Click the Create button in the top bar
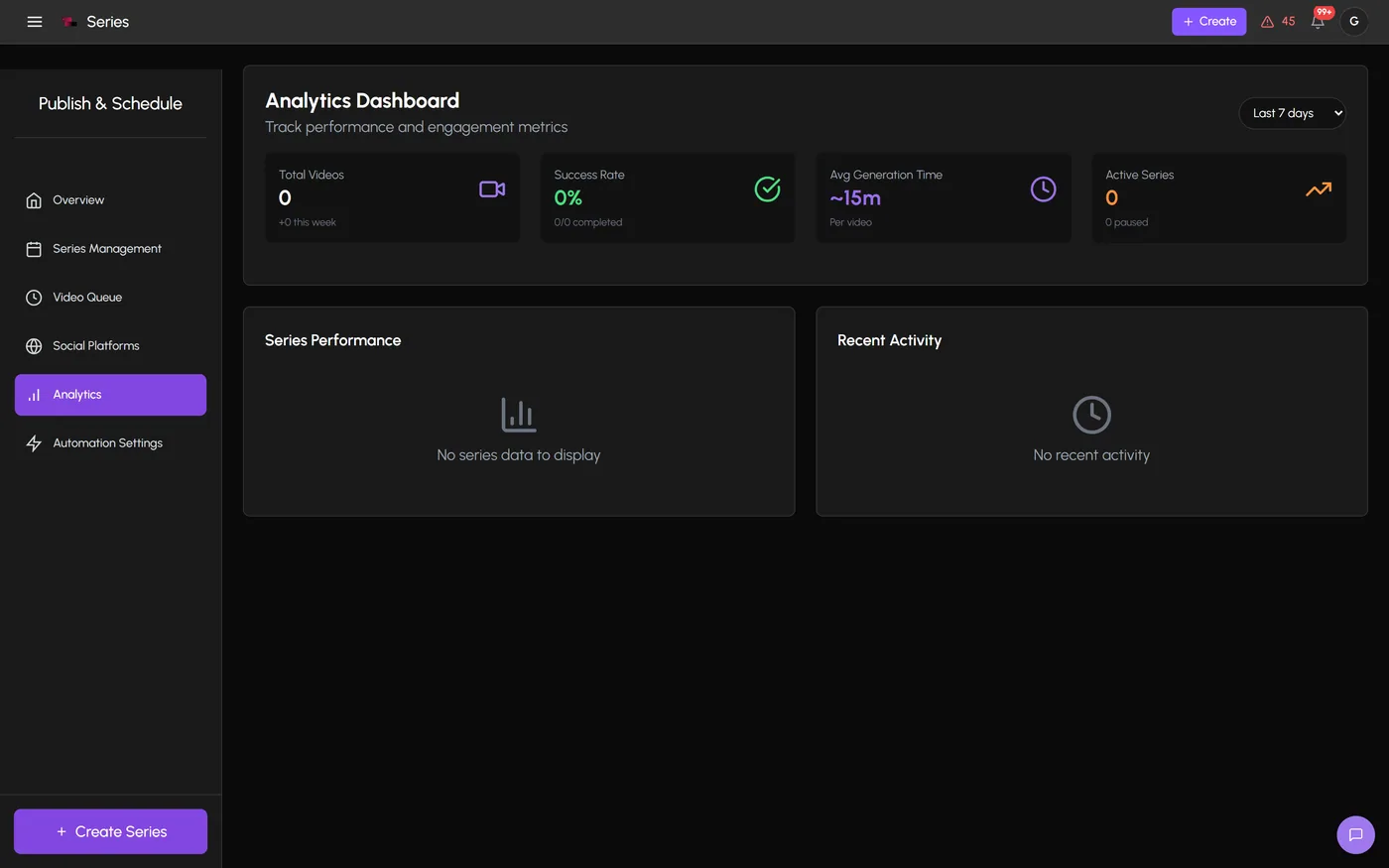This screenshot has width=1389, height=868. coord(1208,22)
